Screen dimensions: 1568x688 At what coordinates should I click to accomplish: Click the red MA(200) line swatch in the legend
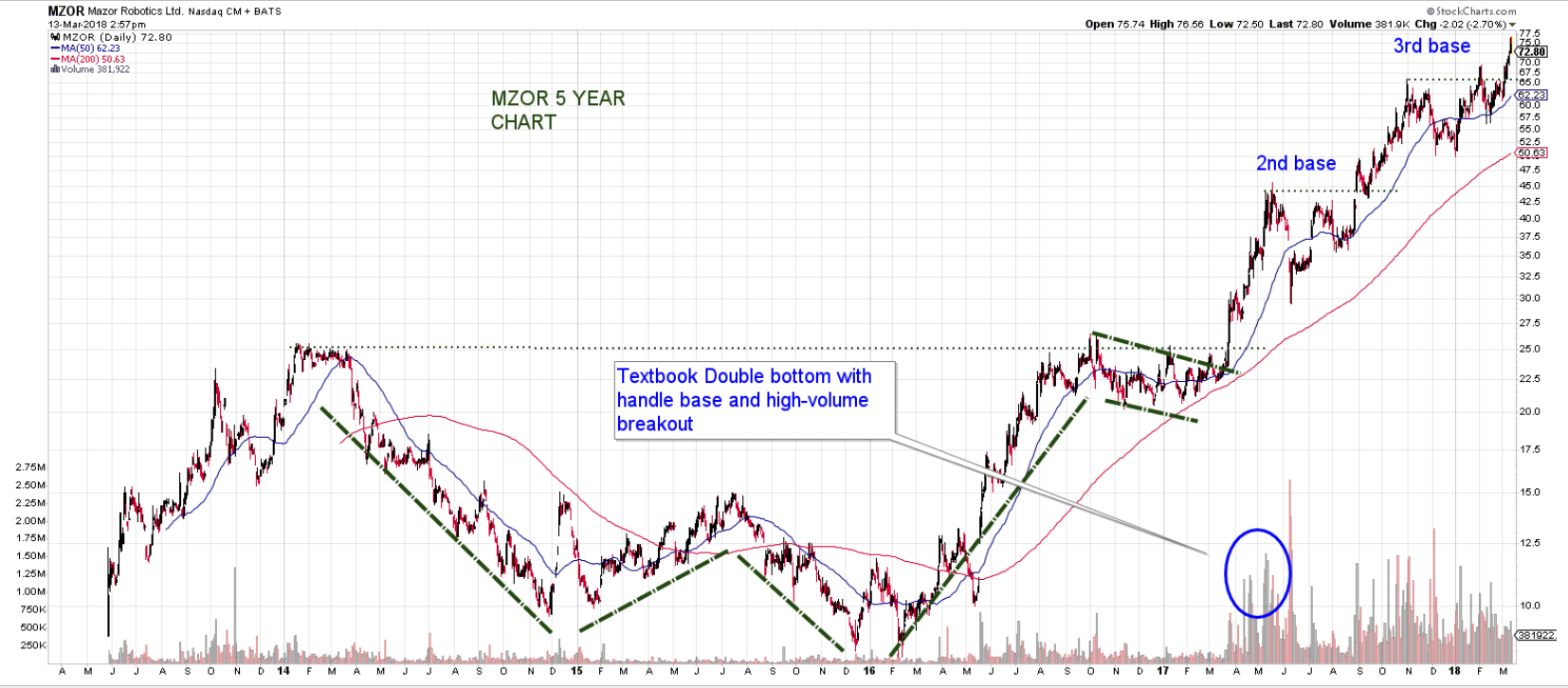[55, 59]
